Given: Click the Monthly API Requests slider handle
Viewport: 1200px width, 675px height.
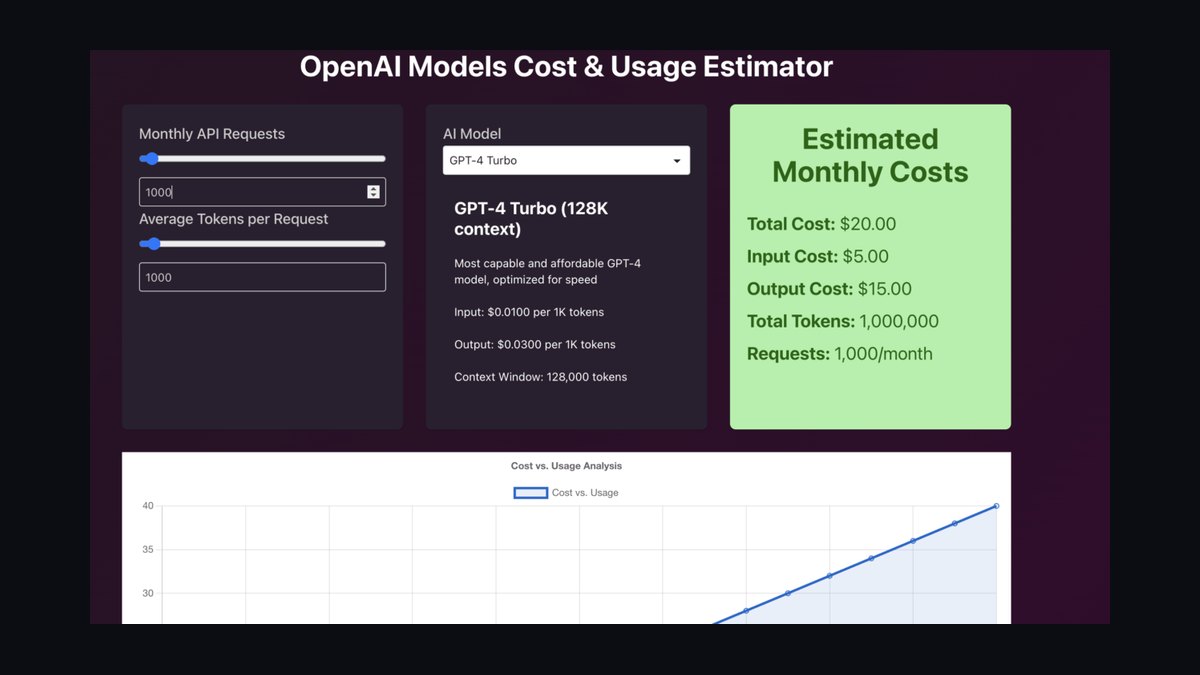Looking at the screenshot, I should (x=151, y=158).
